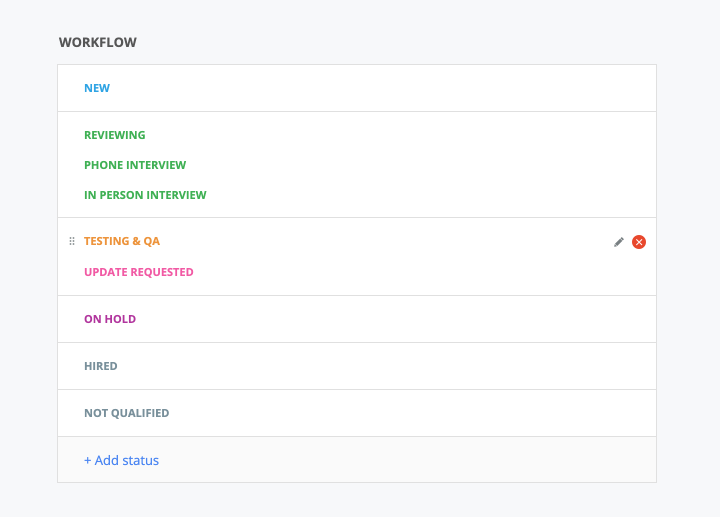
Task: Choose the PHONE INTERVIEW status
Action: 135,165
